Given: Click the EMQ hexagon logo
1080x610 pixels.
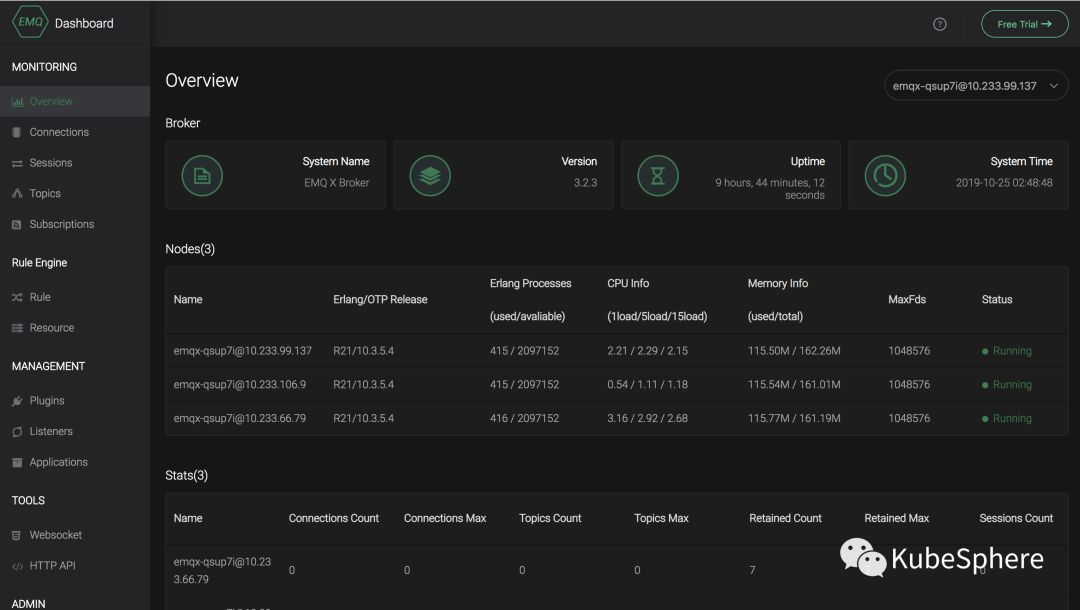Looking at the screenshot, I should tap(30, 22).
